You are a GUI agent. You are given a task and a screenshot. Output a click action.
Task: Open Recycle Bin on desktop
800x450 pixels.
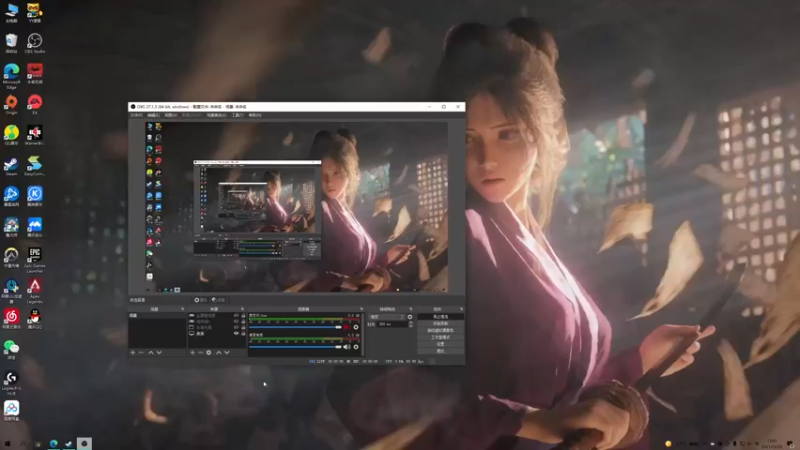tap(11, 43)
